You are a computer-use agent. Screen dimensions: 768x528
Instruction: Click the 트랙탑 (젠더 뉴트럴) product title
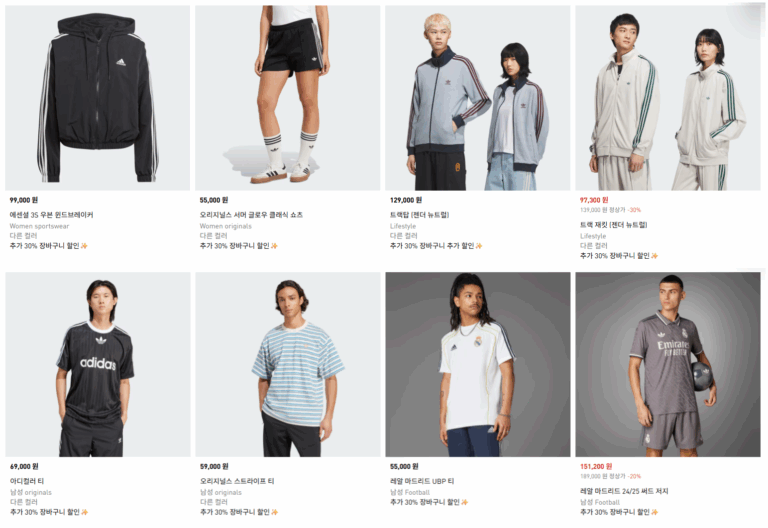[x=419, y=215]
